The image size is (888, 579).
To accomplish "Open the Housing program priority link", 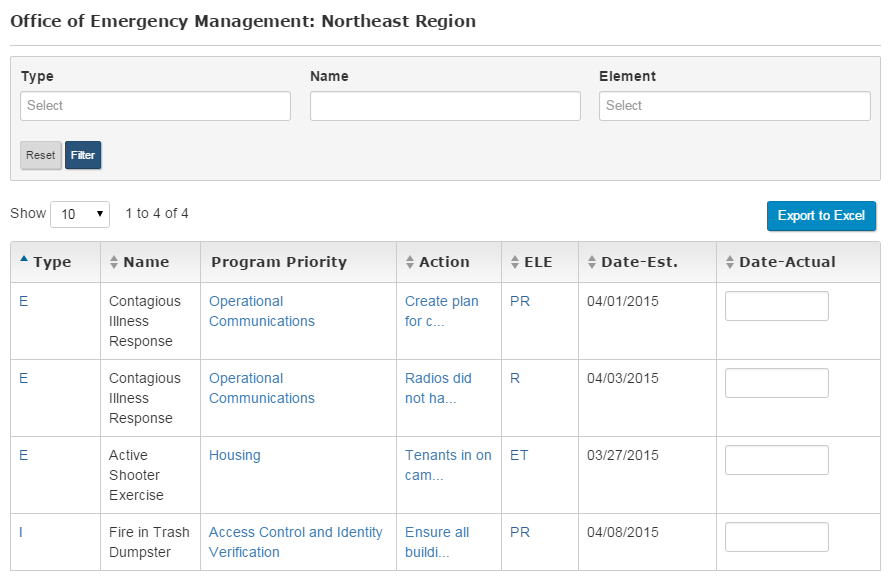I will click(x=234, y=455).
